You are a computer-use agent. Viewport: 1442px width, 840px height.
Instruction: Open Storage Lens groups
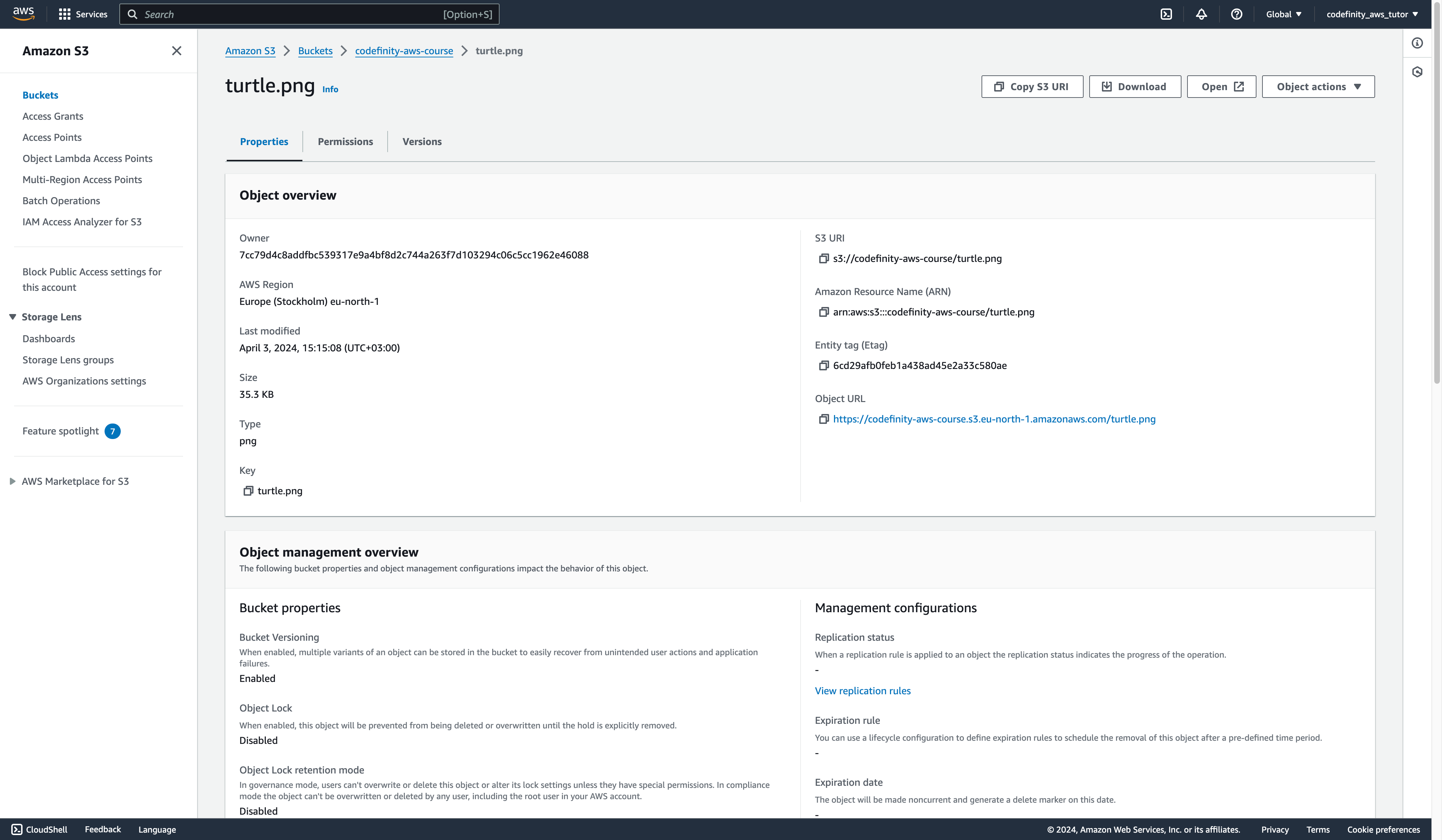coord(68,360)
